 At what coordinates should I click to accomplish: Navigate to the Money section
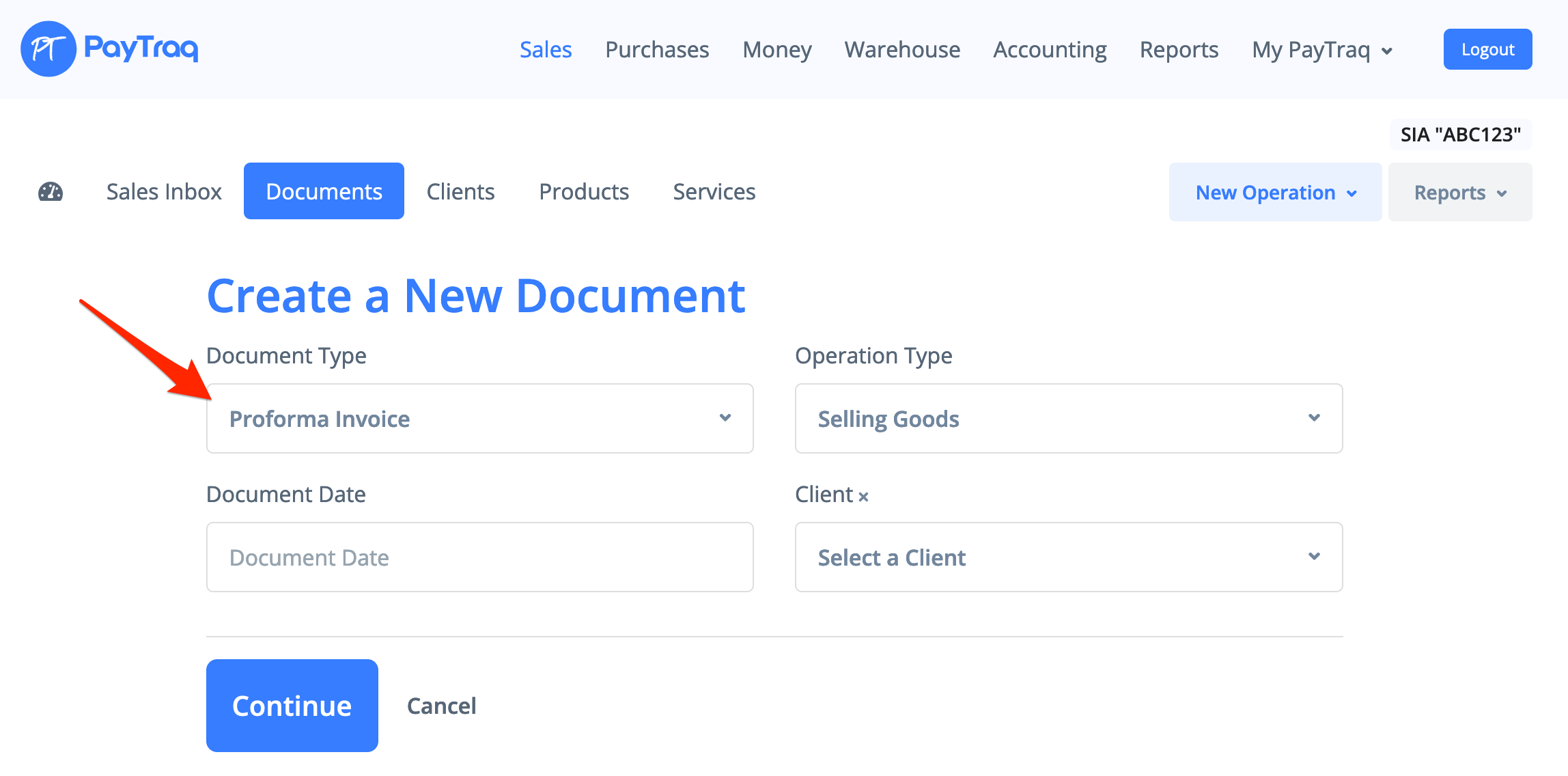pos(776,50)
